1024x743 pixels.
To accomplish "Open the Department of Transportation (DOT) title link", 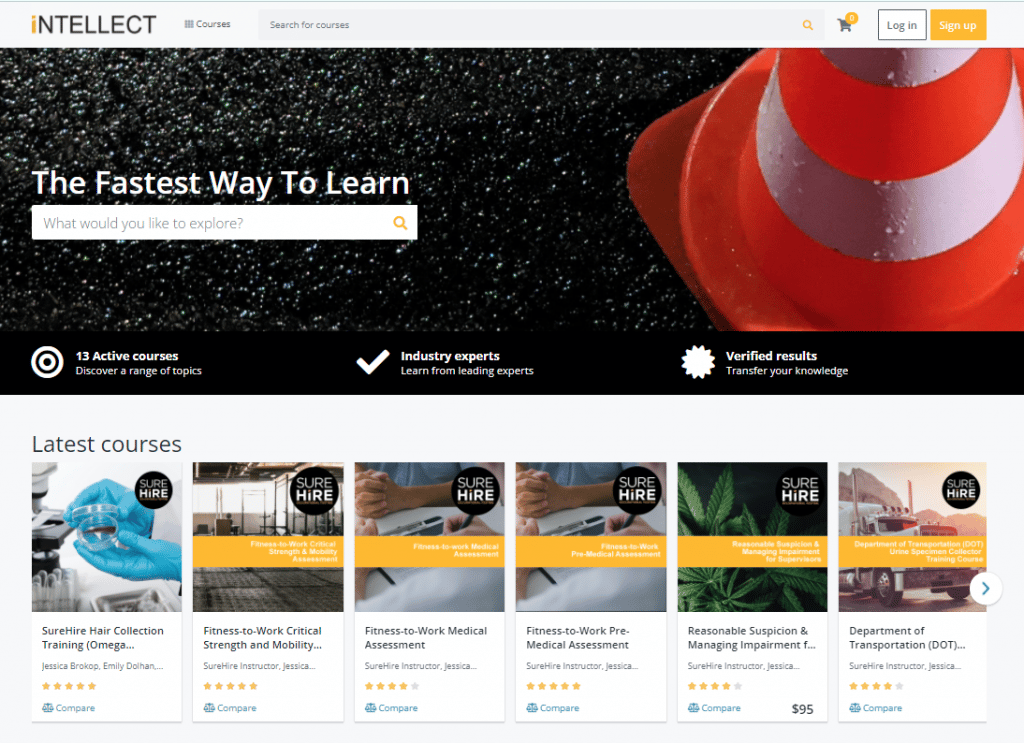I will point(907,638).
